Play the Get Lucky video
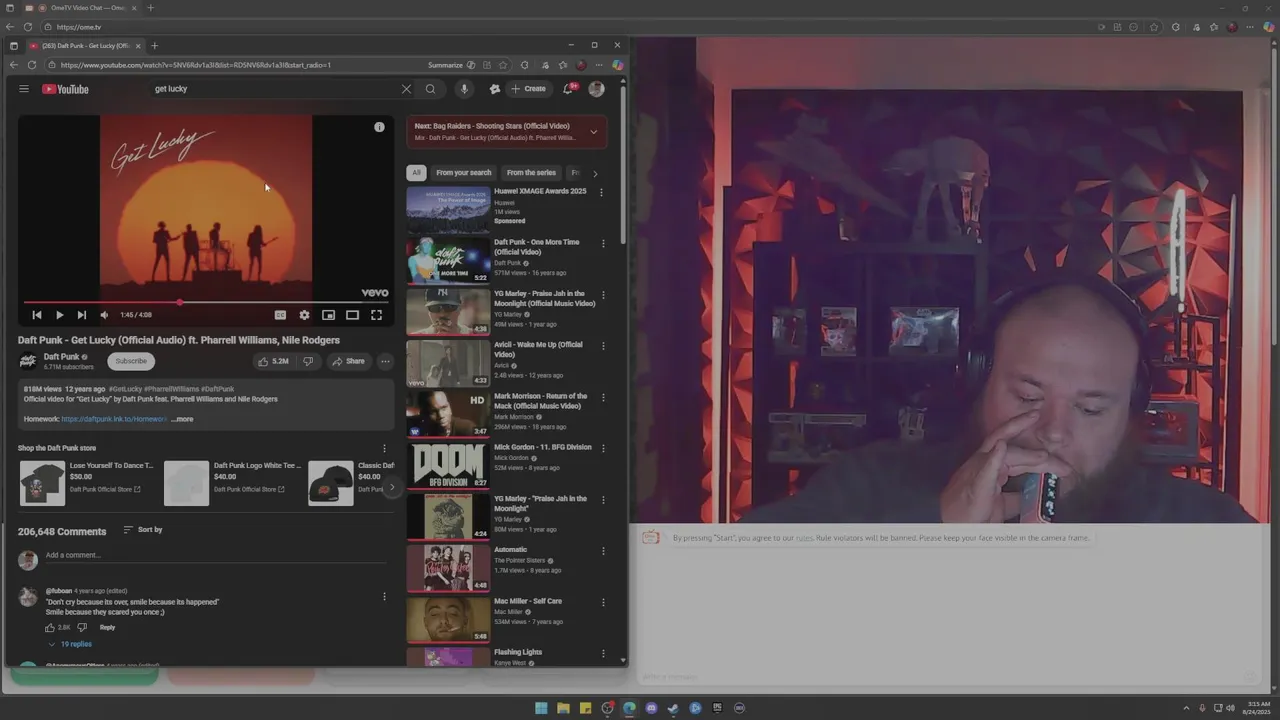Image resolution: width=1280 pixels, height=720 pixels. (x=59, y=315)
